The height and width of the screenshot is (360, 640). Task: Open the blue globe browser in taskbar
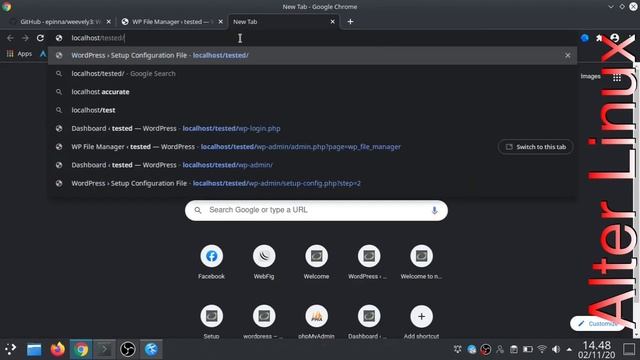(x=151, y=349)
